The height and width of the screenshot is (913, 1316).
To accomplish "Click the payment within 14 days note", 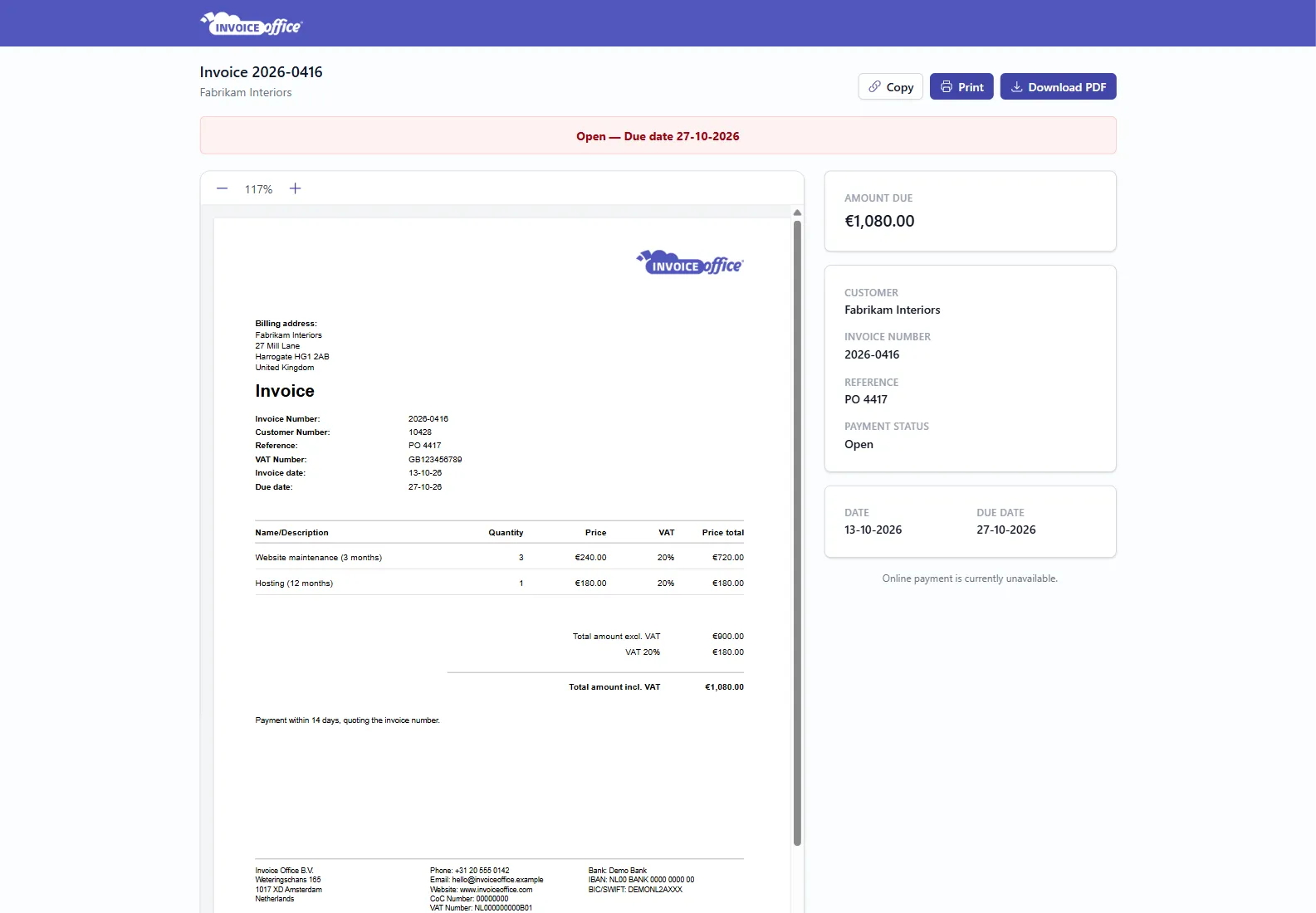I will pos(347,720).
